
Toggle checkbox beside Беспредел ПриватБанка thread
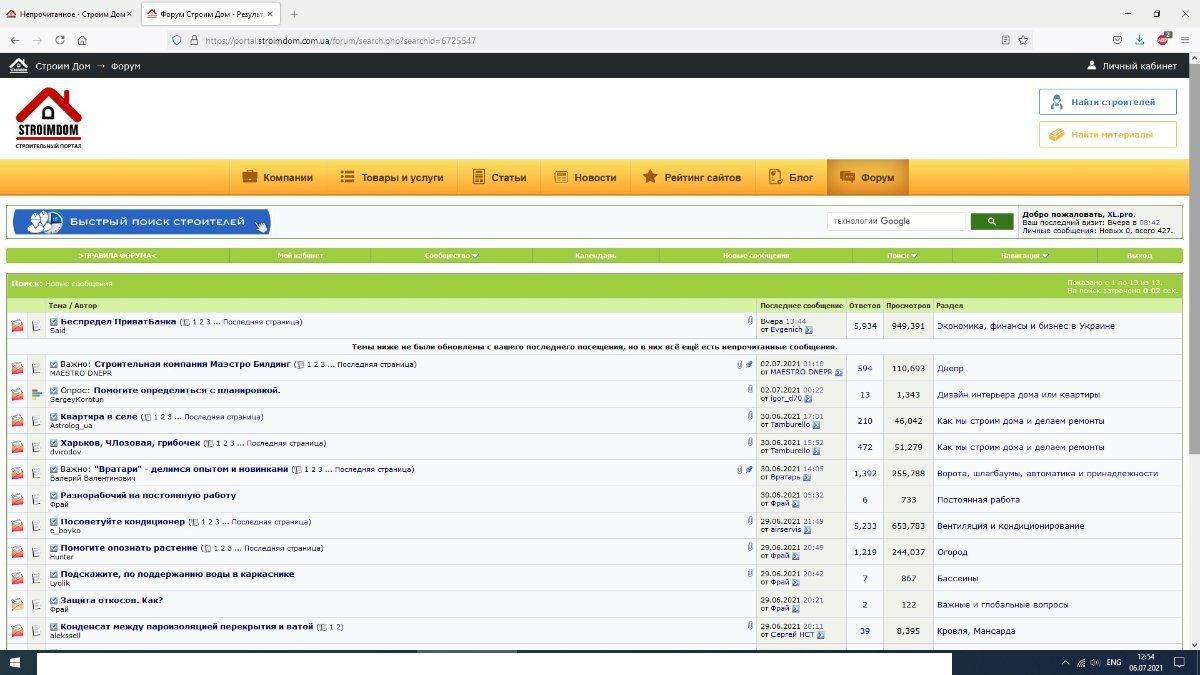pos(54,322)
